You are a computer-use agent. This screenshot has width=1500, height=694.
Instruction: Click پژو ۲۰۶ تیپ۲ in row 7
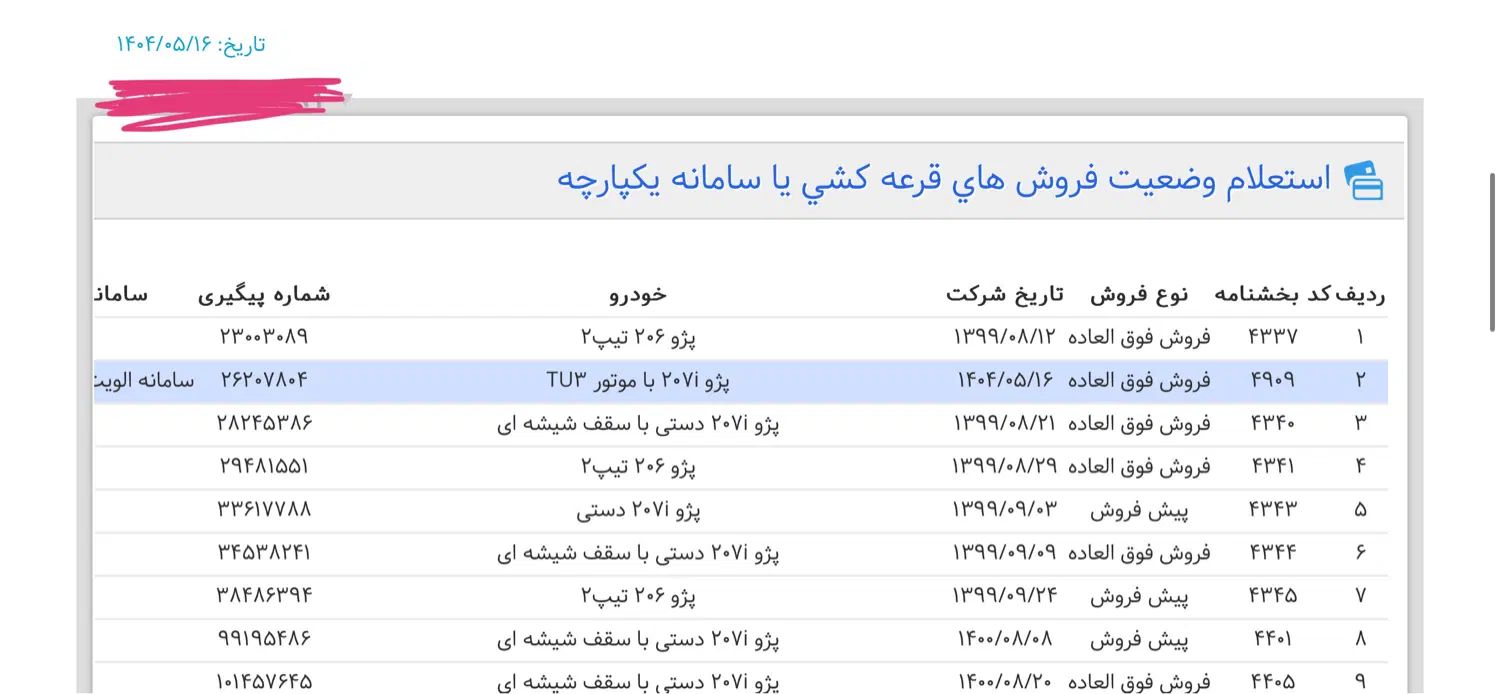(x=638, y=595)
